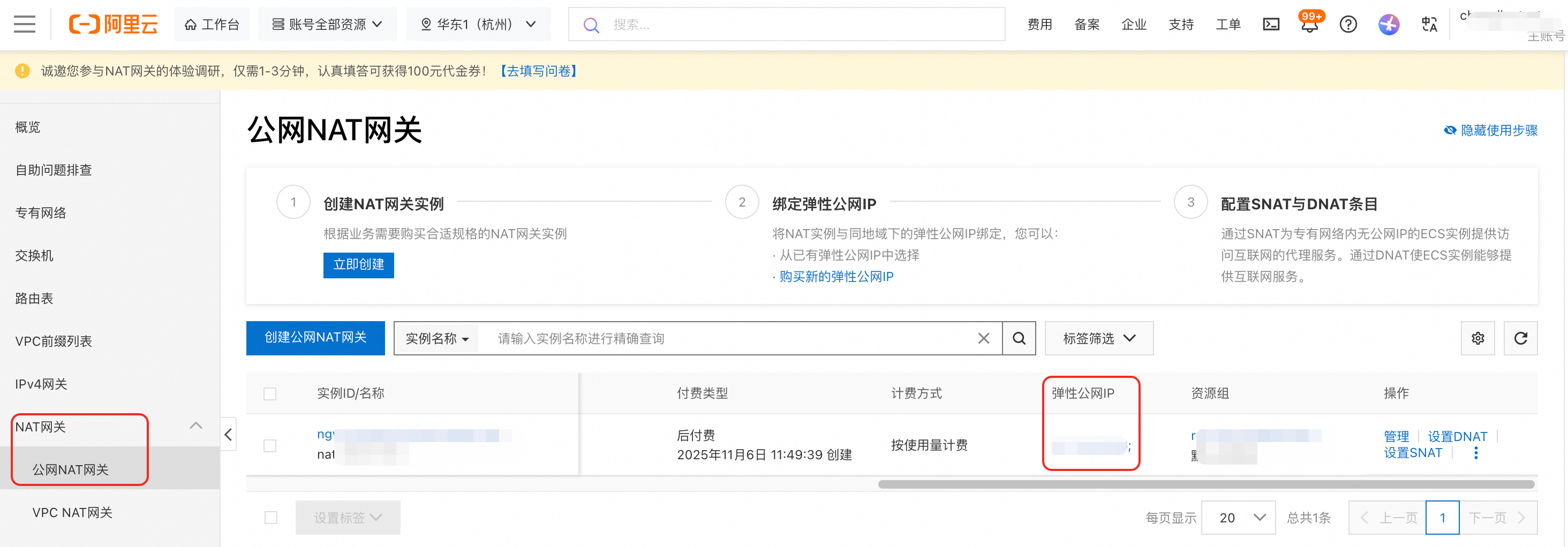Refresh the NAT gateway list
The width and height of the screenshot is (1568, 547).
coord(1520,338)
